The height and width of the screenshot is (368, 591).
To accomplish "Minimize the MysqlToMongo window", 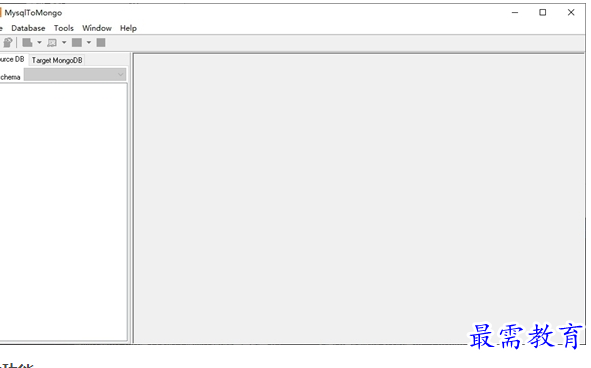I will [x=515, y=12].
